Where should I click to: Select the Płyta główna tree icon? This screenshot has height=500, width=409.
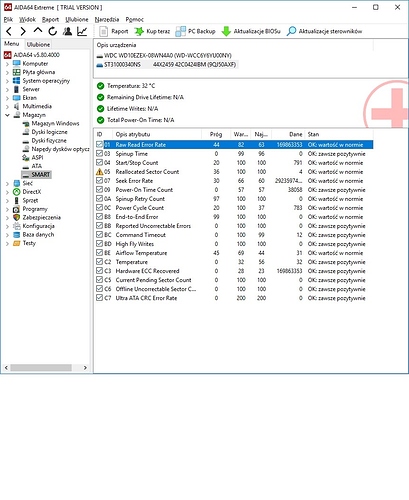point(17,72)
